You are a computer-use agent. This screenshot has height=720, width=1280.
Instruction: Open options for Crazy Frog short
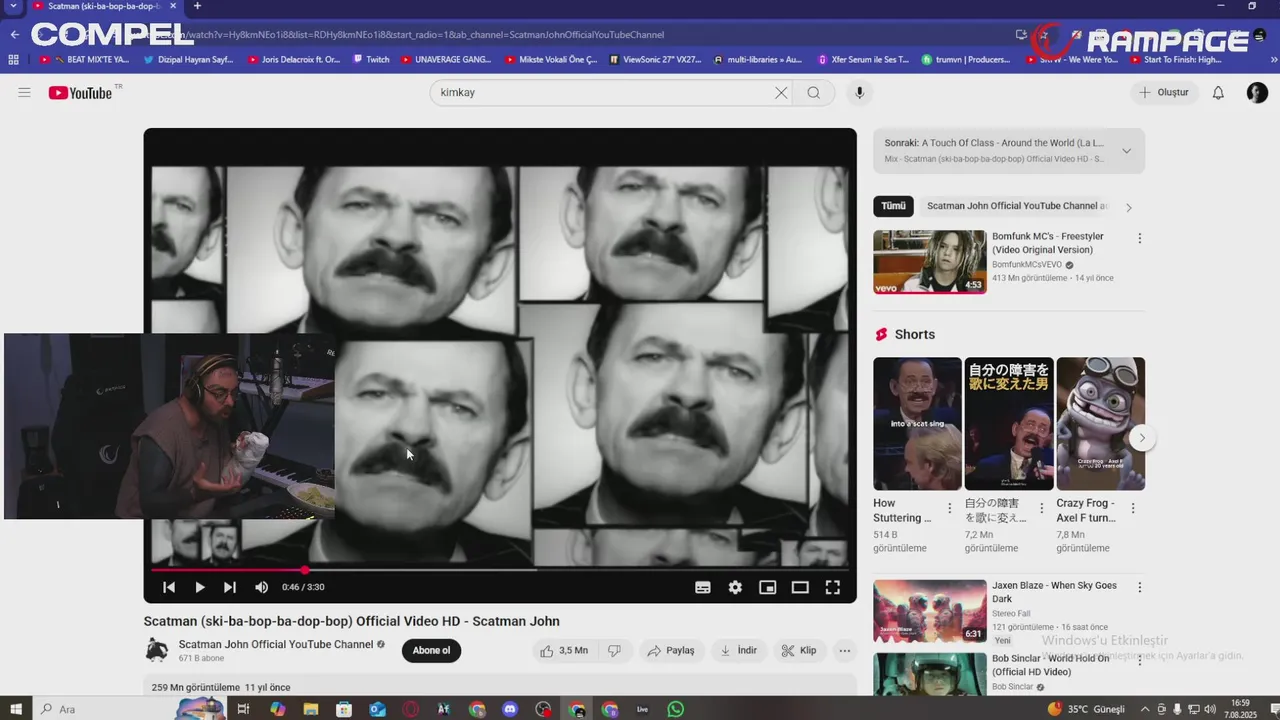[1133, 509]
